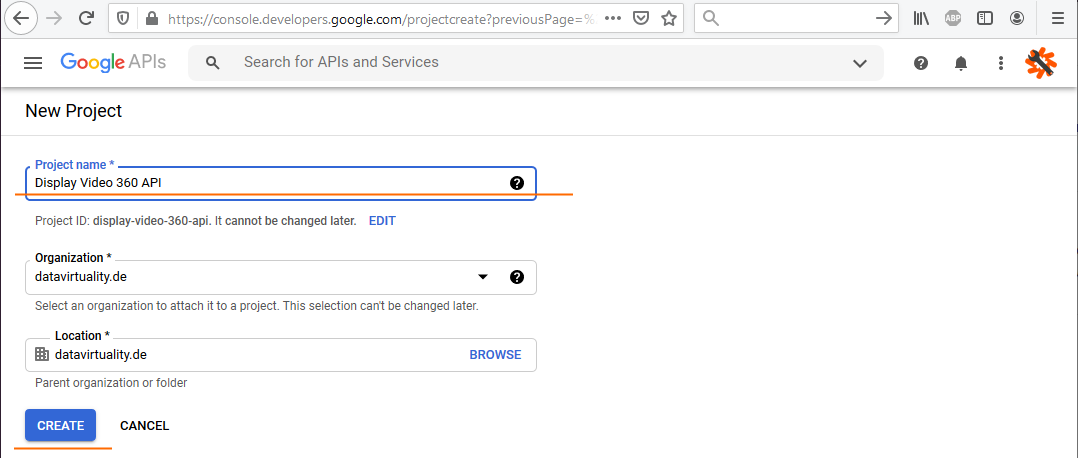Expand the Organization dropdown
The height and width of the screenshot is (458, 1078).
tap(483, 277)
